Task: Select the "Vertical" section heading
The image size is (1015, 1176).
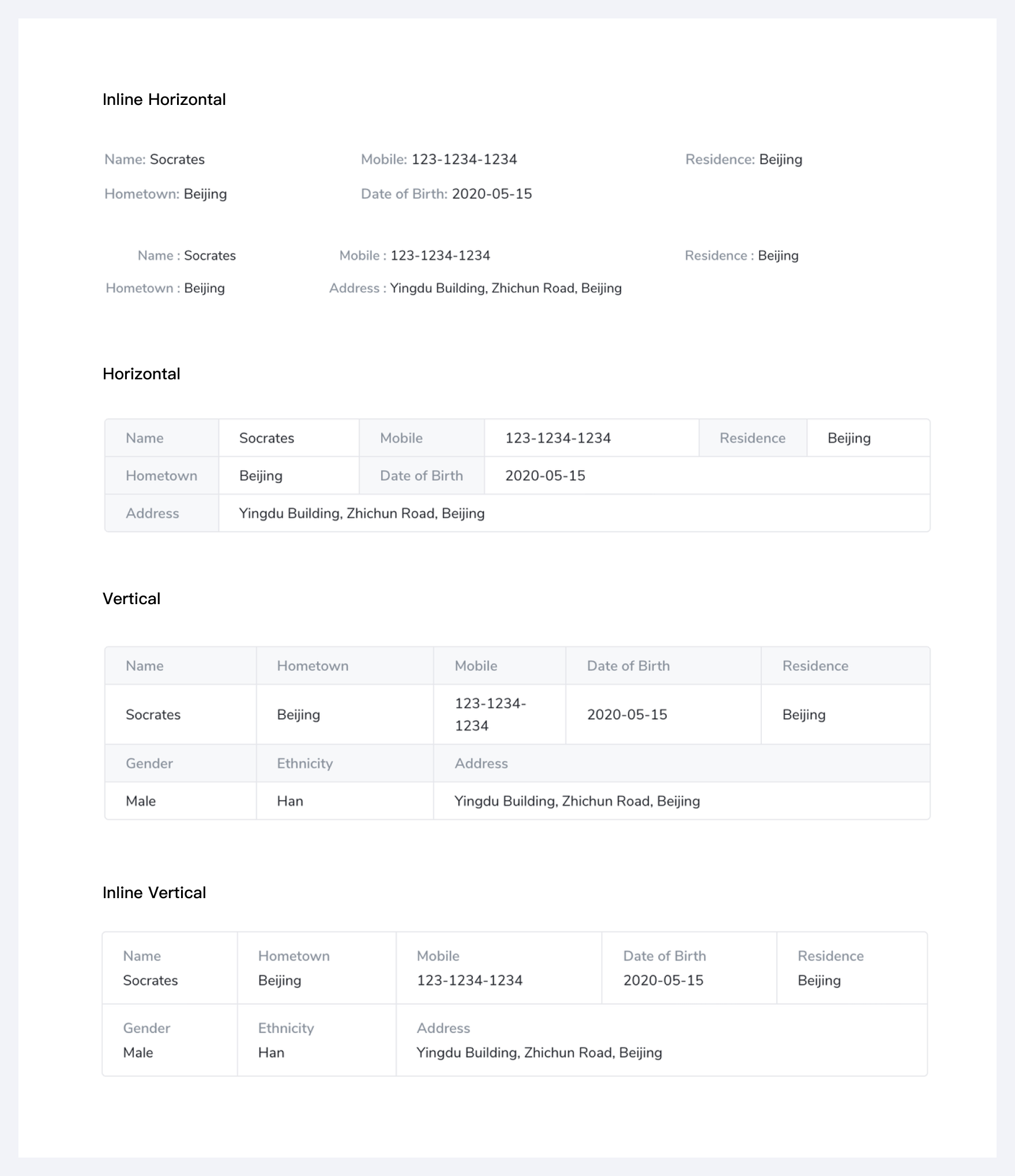Action: (131, 599)
